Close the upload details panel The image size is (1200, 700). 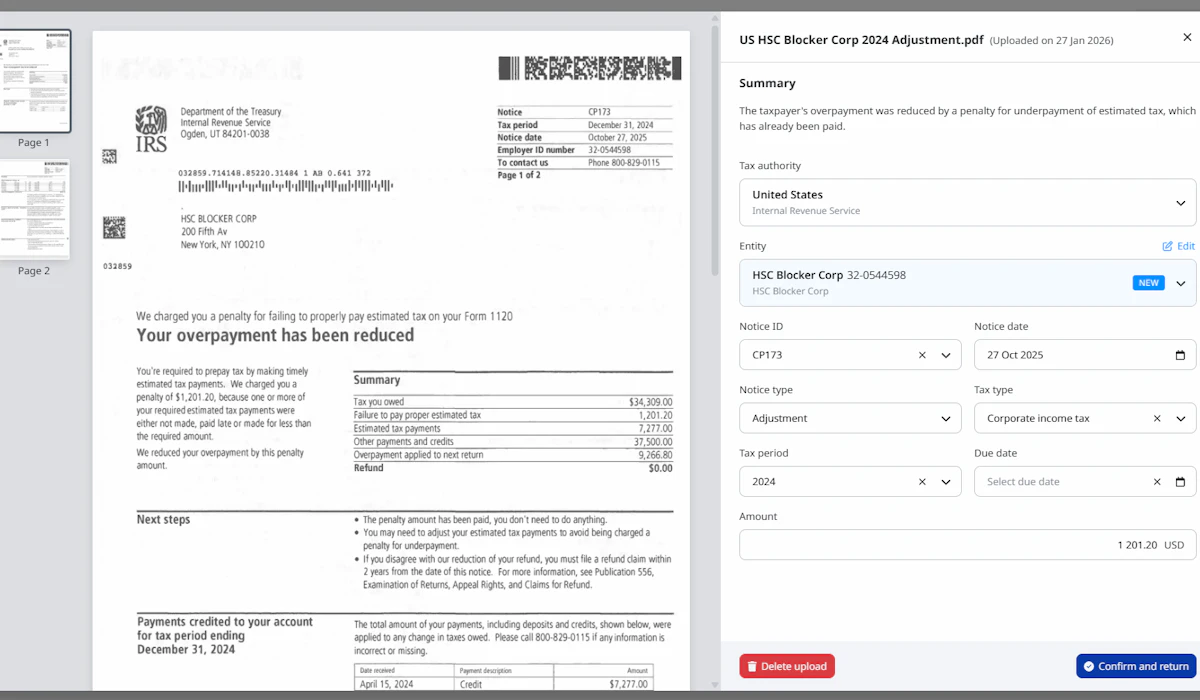(x=1187, y=38)
